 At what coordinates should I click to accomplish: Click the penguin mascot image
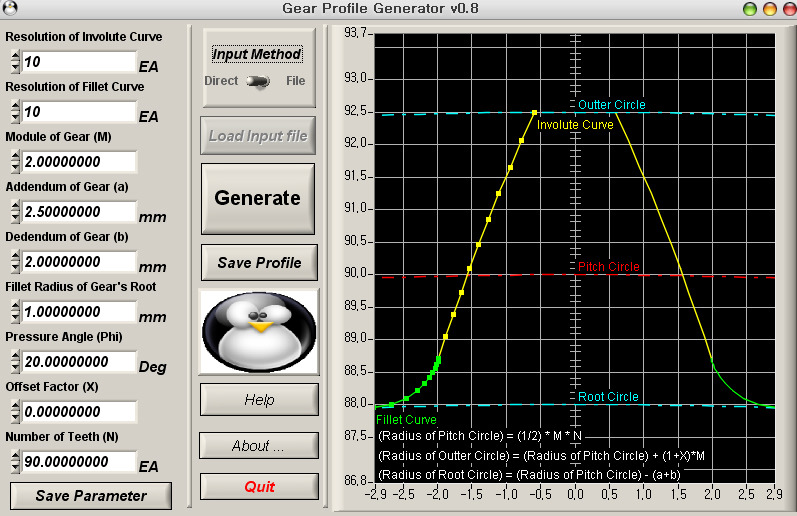pos(259,331)
